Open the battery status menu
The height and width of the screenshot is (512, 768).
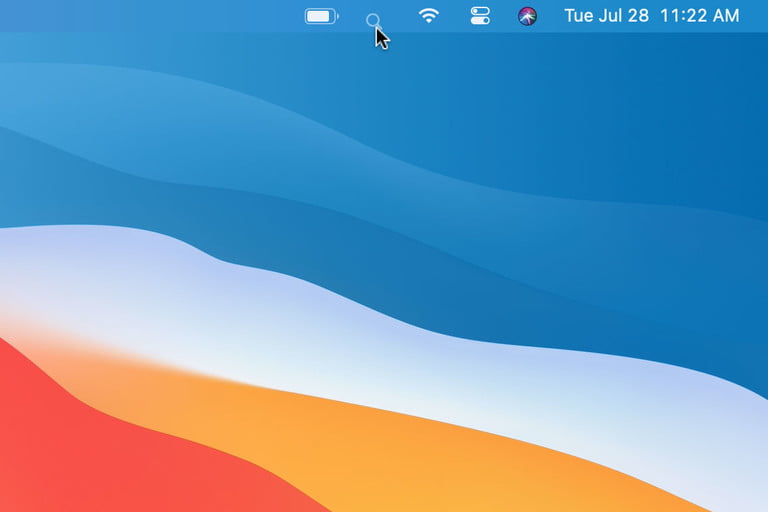tap(322, 16)
